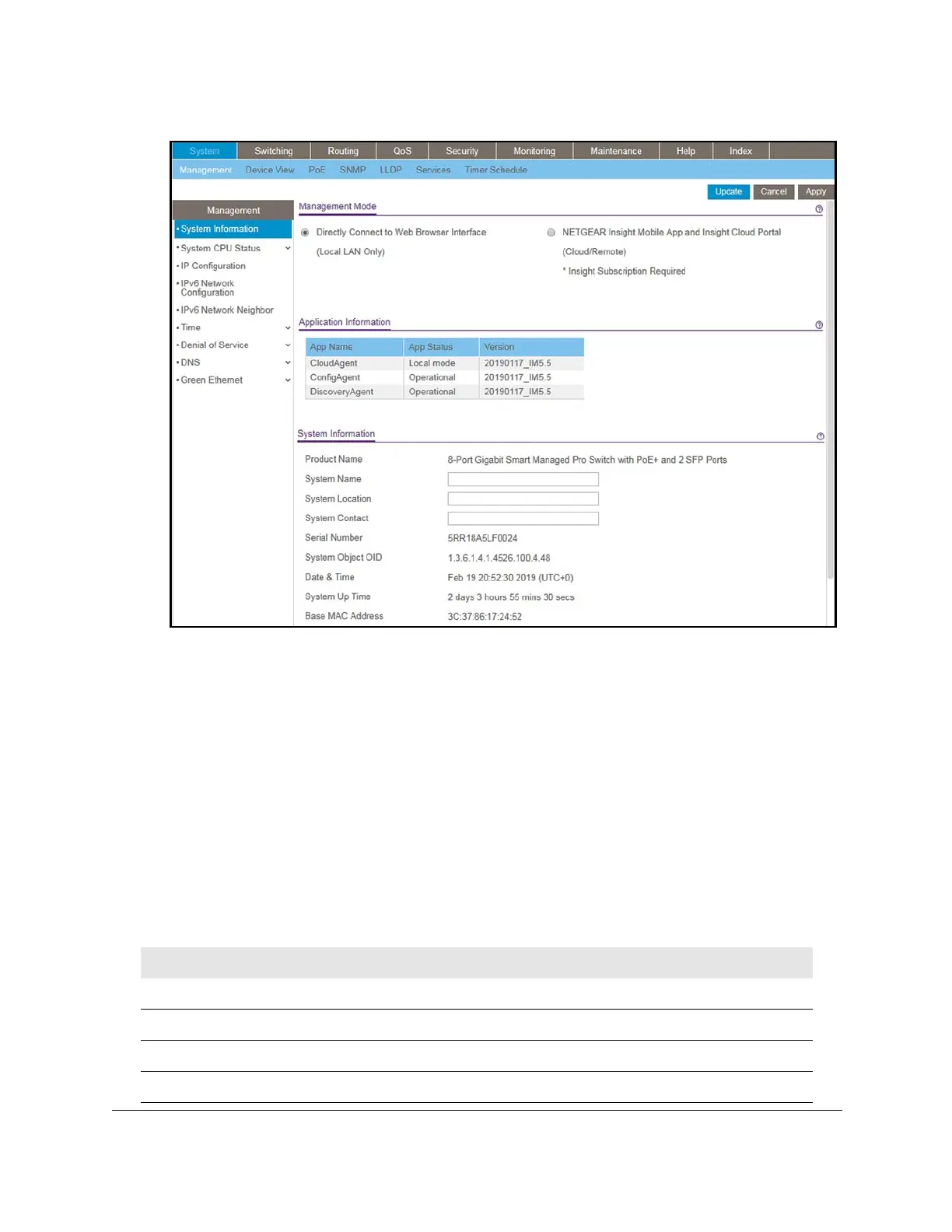The width and height of the screenshot is (952, 1232).
Task: Open the Routing tab
Action: pyautogui.click(x=343, y=151)
